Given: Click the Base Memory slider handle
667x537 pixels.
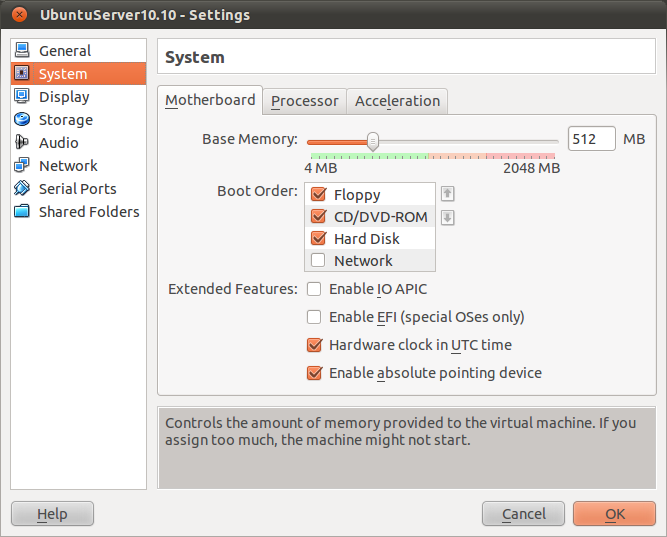Looking at the screenshot, I should [372, 141].
